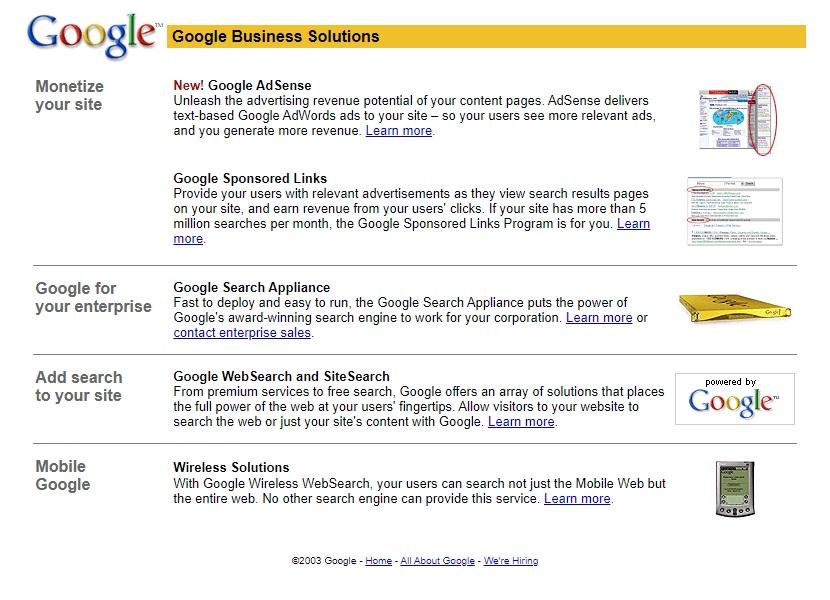
Task: Click the 'Wireless Solutions' heading
Action: (231, 467)
